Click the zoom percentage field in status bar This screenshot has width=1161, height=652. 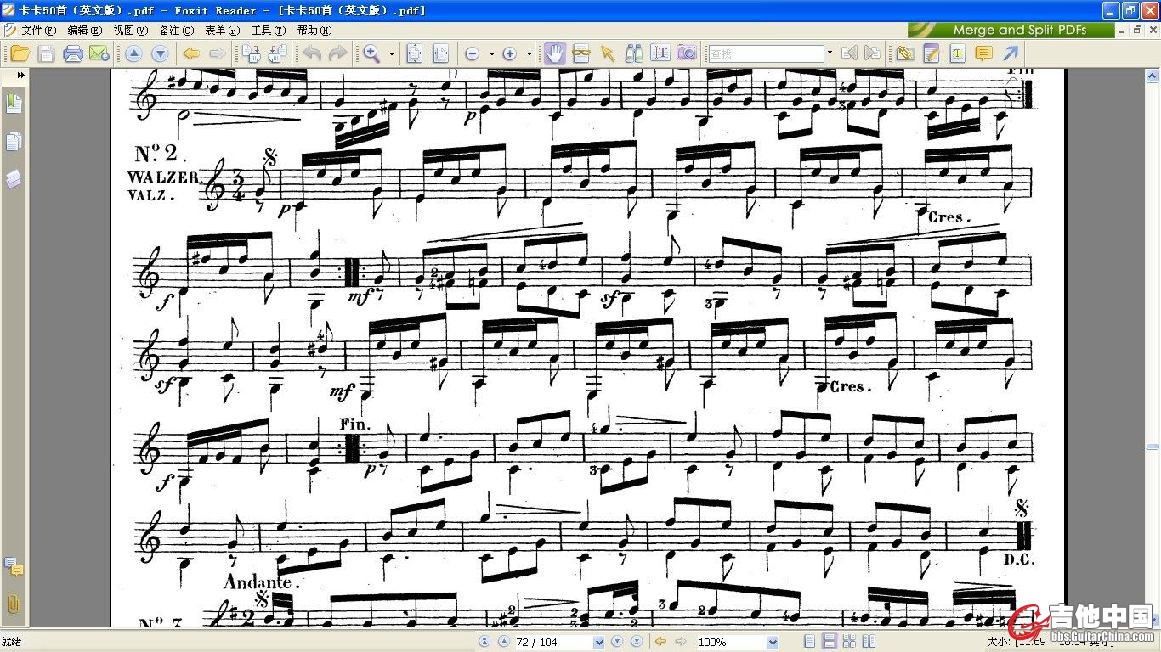(730, 642)
